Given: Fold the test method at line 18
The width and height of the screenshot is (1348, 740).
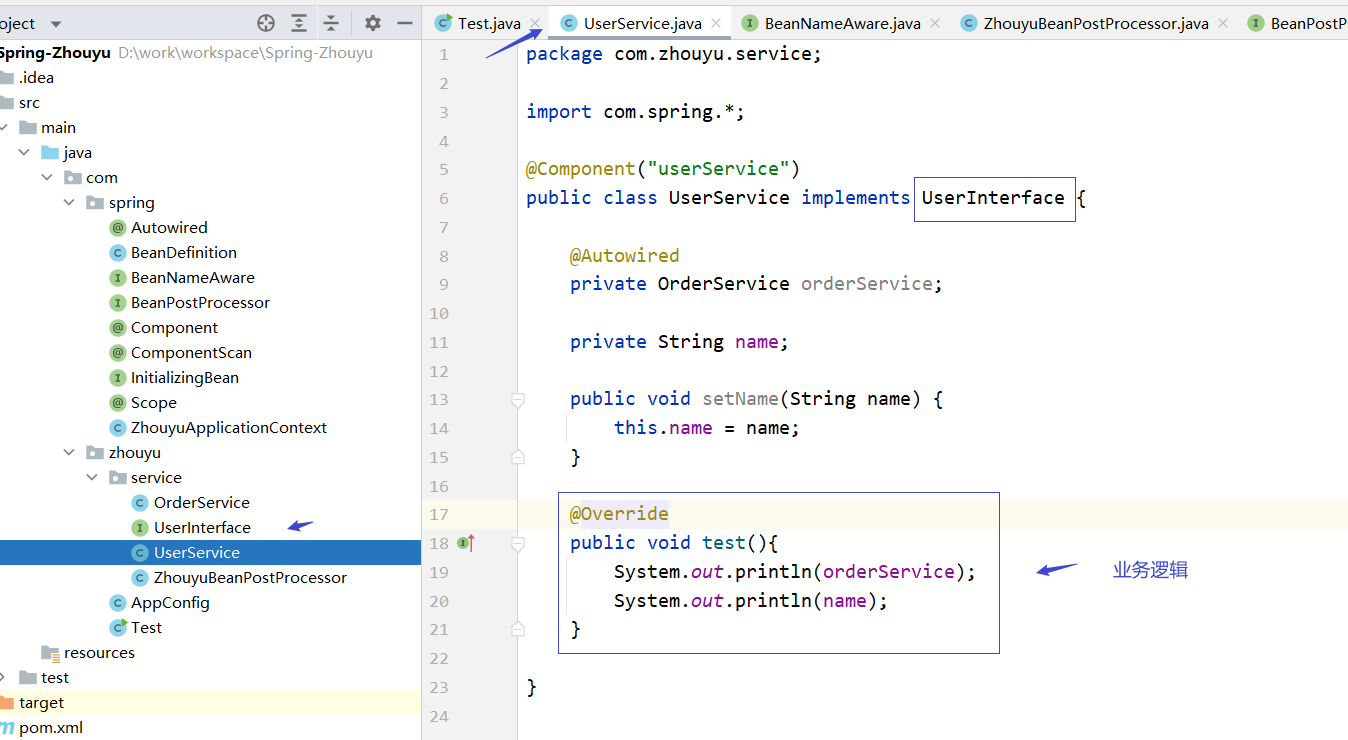Looking at the screenshot, I should click(517, 543).
